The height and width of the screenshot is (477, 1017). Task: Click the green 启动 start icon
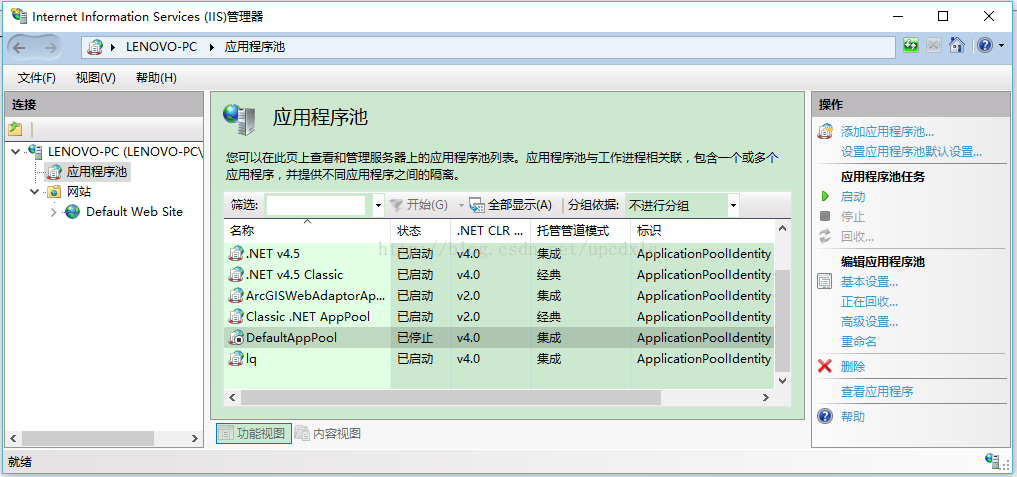pos(825,197)
